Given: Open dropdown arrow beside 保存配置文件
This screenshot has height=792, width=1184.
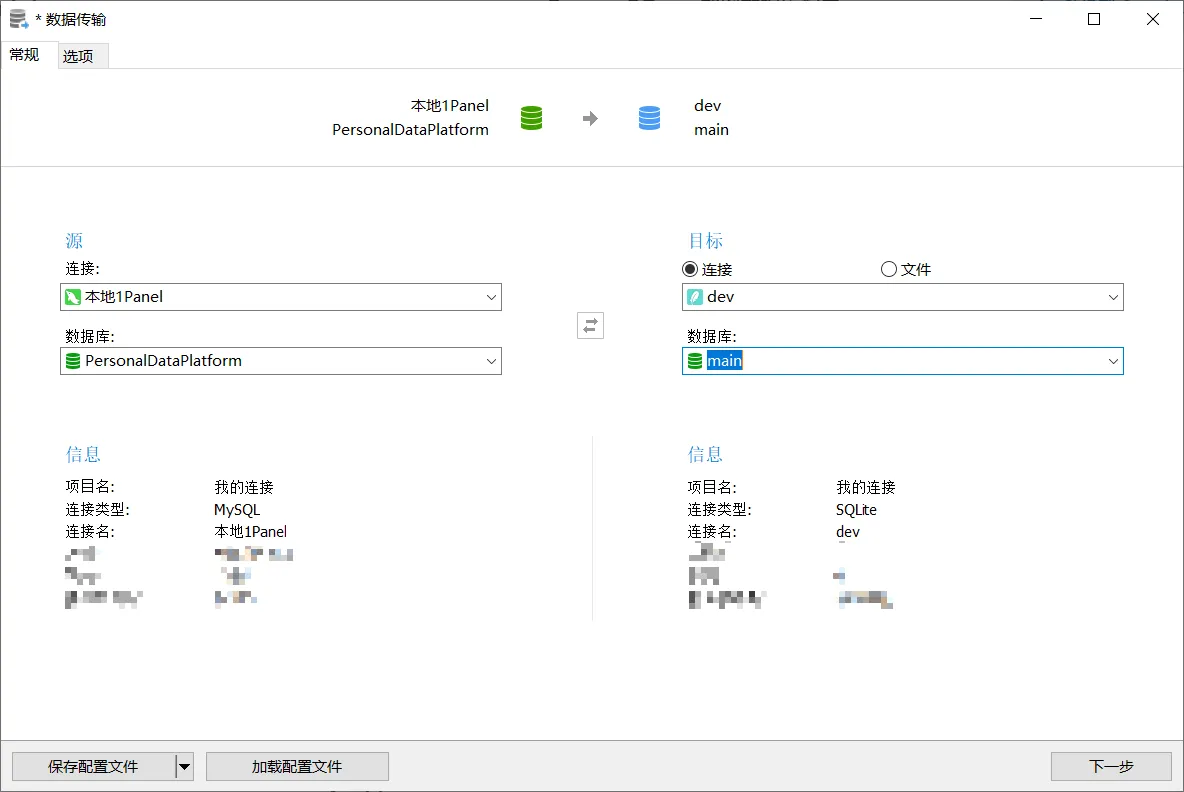Looking at the screenshot, I should click(x=184, y=767).
